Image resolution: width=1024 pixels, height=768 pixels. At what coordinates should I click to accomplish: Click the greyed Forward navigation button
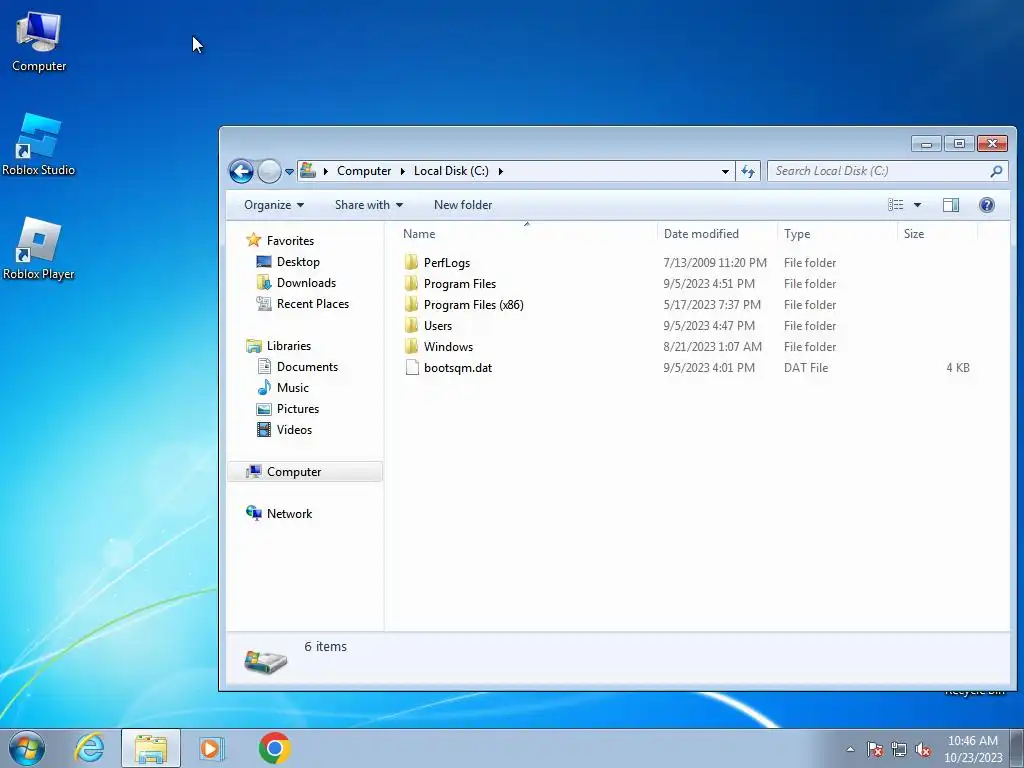tap(268, 171)
